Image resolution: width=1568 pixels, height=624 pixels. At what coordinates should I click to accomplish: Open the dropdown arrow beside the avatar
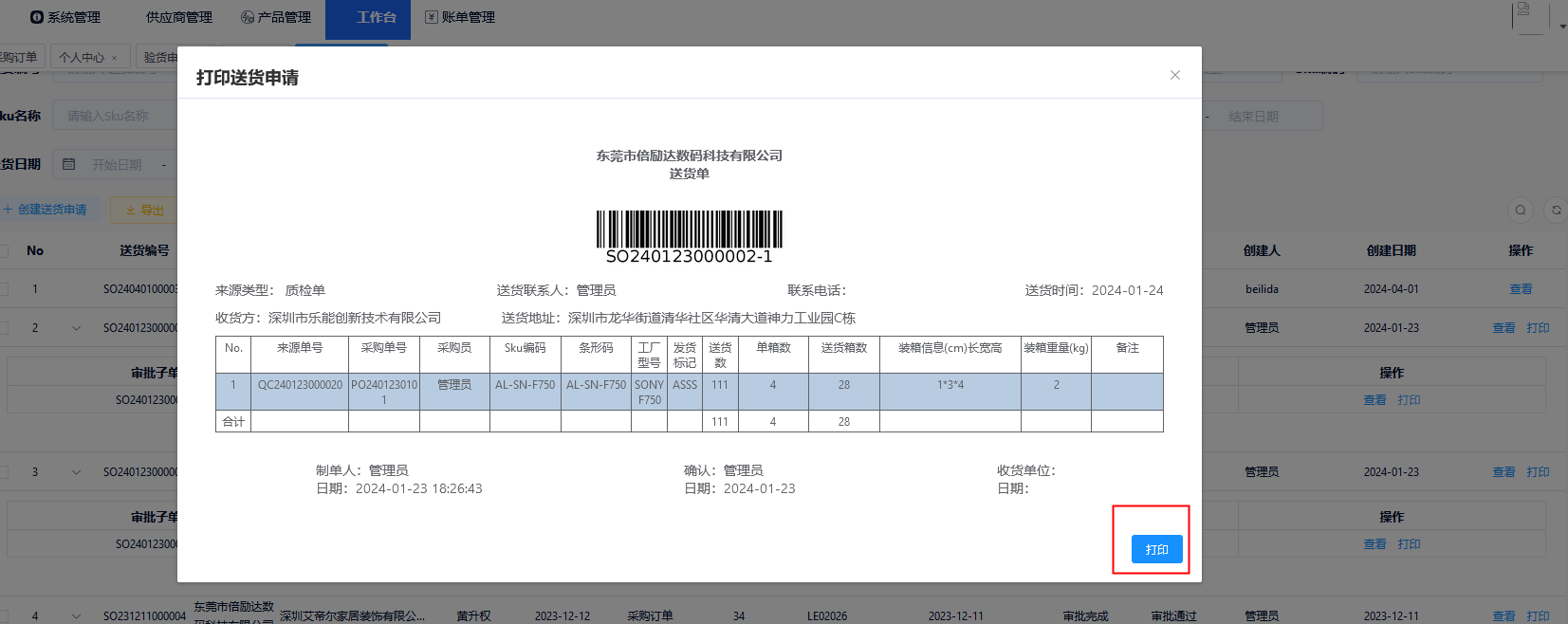tap(1562, 27)
